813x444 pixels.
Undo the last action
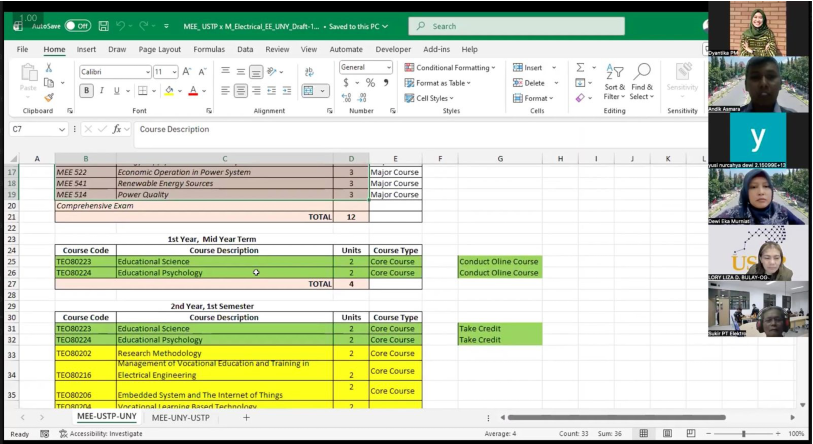(120, 25)
